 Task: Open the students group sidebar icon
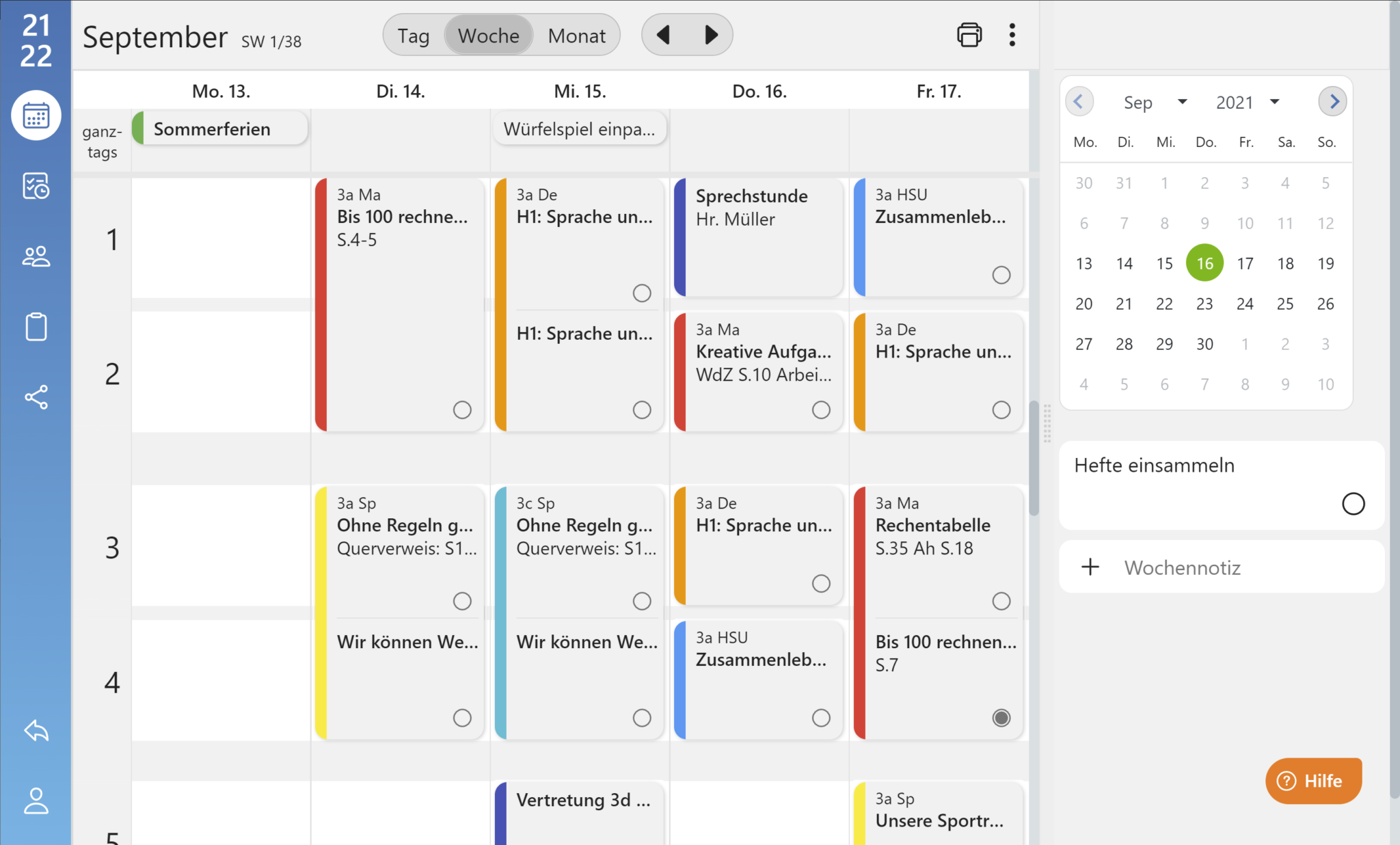36,256
